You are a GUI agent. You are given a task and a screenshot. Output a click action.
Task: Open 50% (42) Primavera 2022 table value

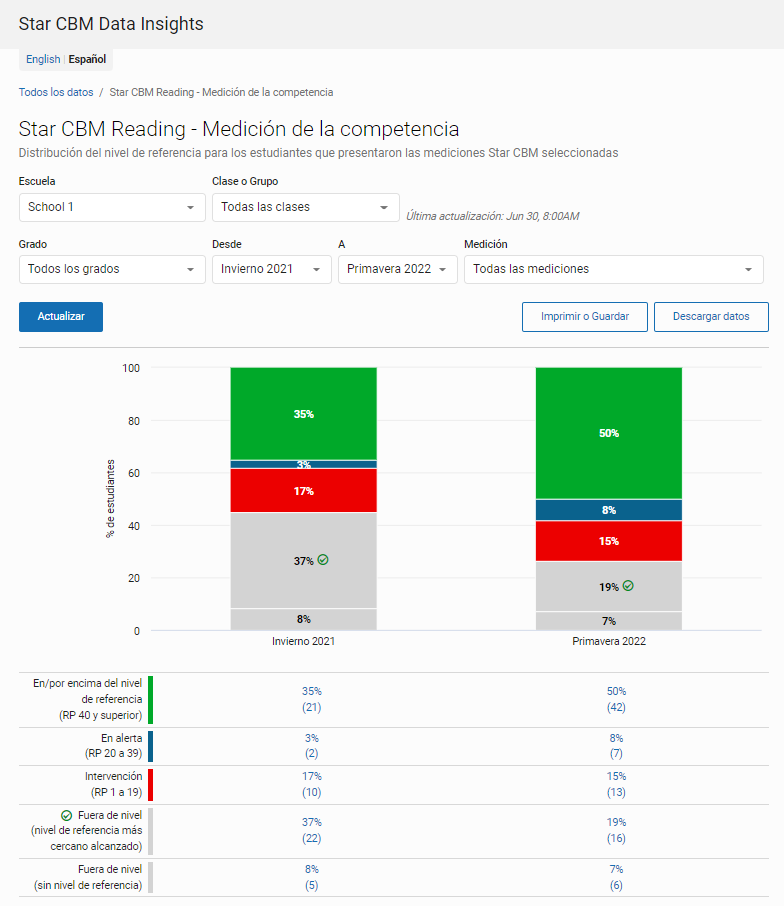(616, 699)
